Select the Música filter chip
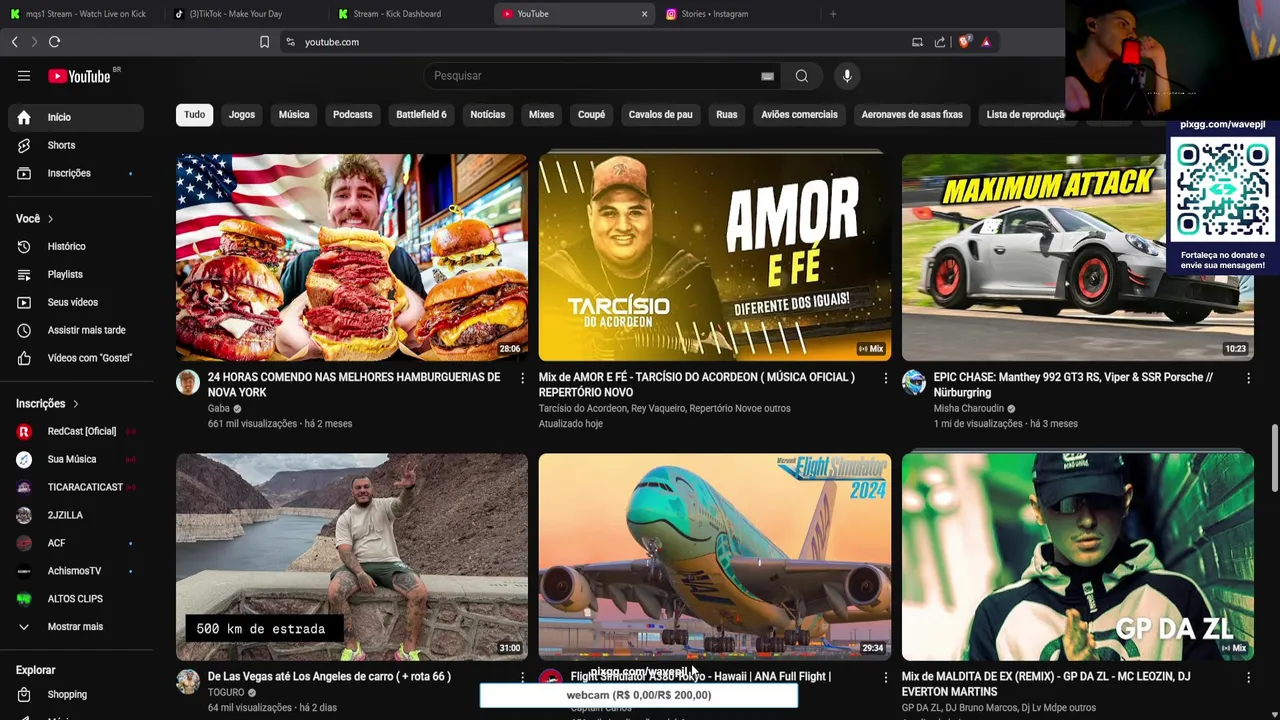Viewport: 1280px width, 720px height. [294, 114]
